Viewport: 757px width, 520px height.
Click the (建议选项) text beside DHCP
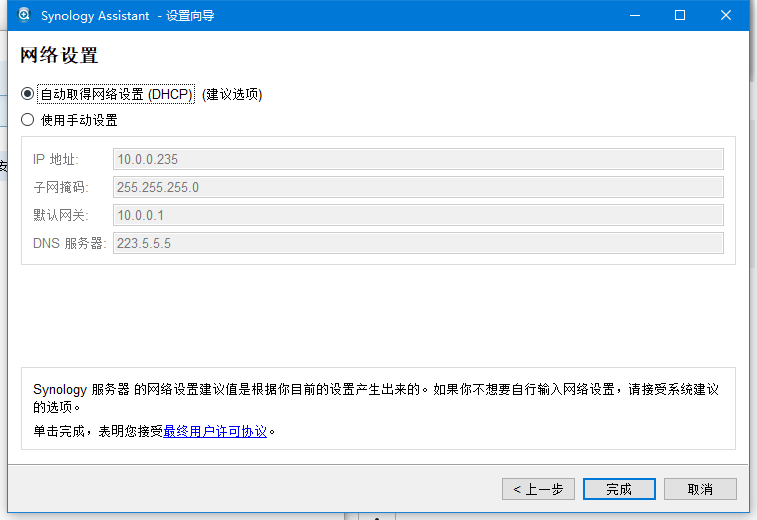(x=232, y=95)
